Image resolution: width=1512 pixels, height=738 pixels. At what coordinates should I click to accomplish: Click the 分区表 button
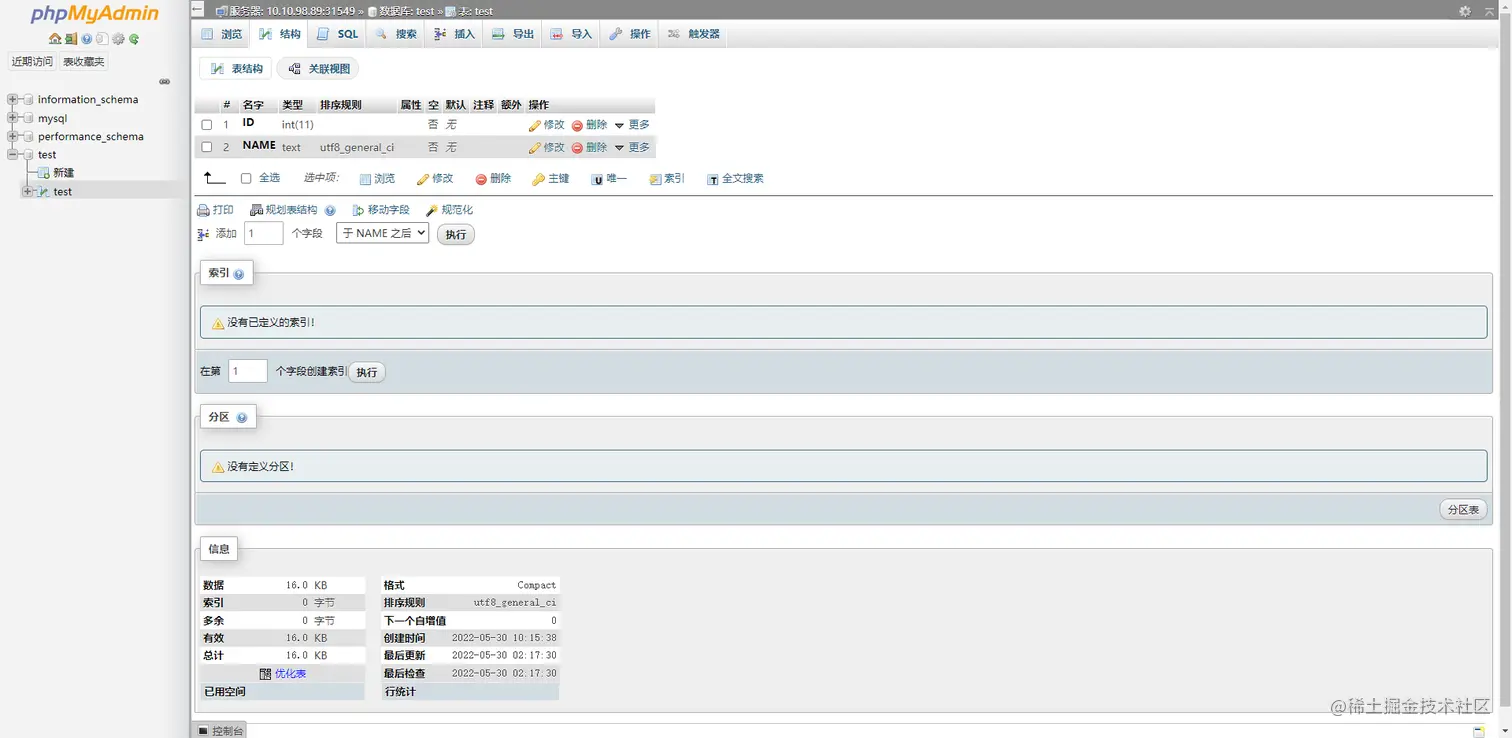(1463, 510)
